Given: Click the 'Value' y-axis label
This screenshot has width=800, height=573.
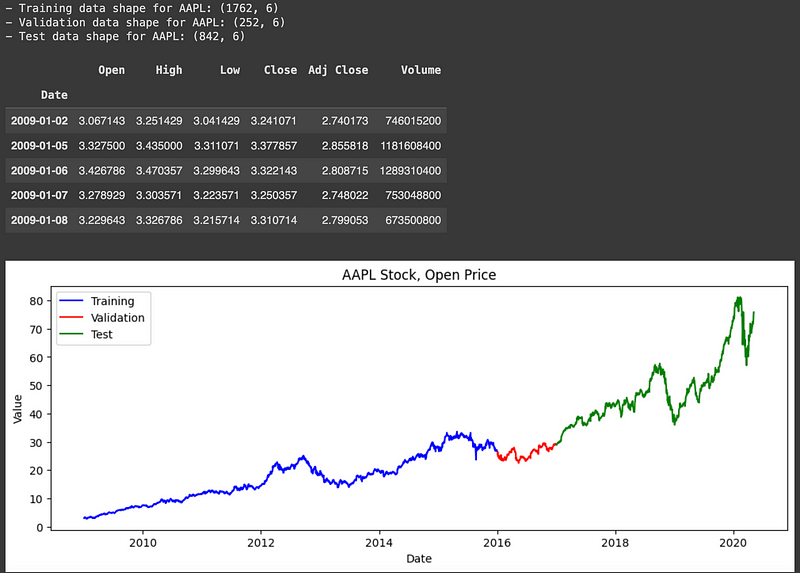Looking at the screenshot, I should point(18,409).
